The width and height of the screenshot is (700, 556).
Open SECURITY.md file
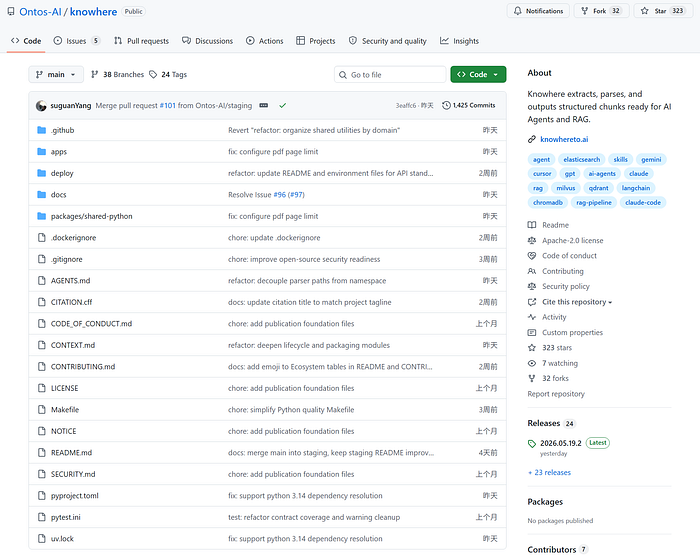tap(73, 474)
